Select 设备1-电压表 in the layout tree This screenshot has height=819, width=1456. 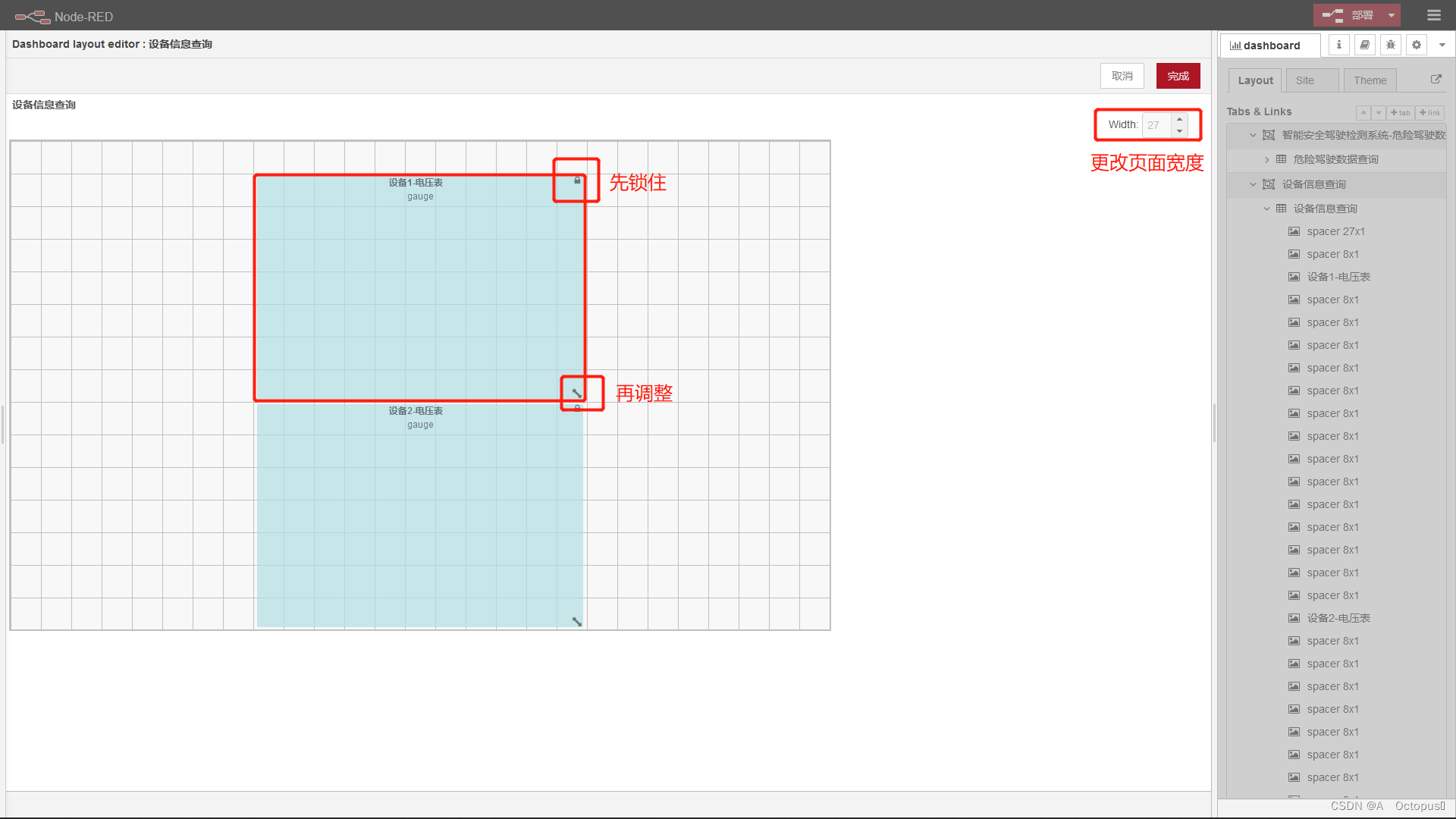pos(1338,277)
